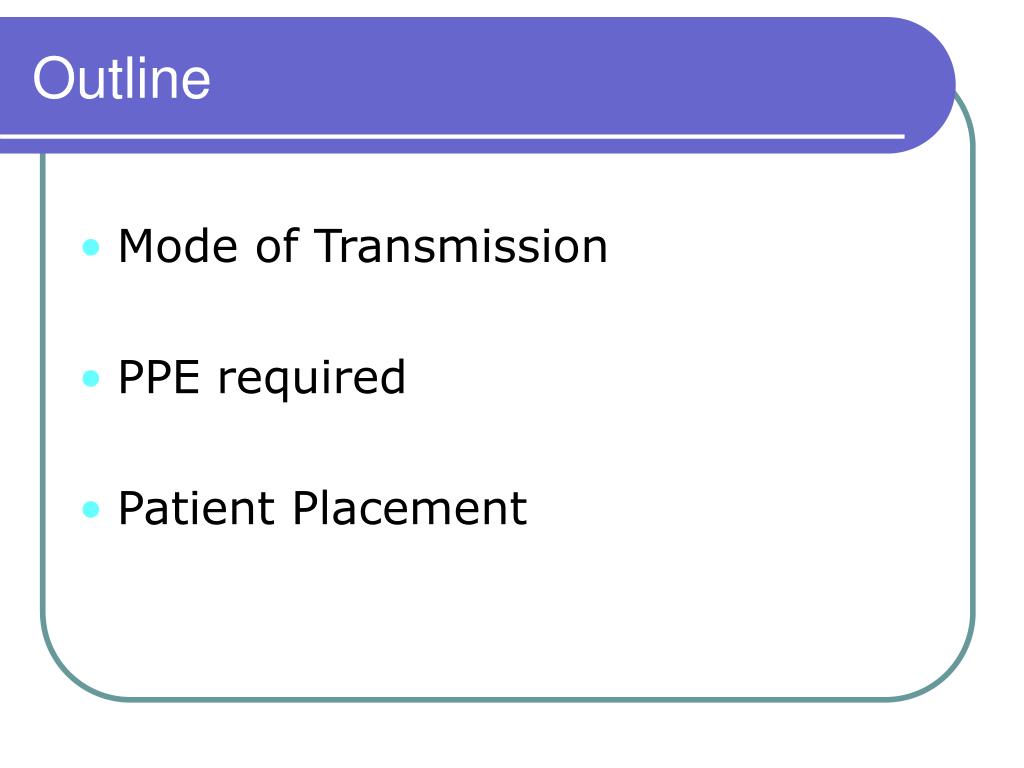Select the word required
Screen dimensions: 1024x768
311,379
